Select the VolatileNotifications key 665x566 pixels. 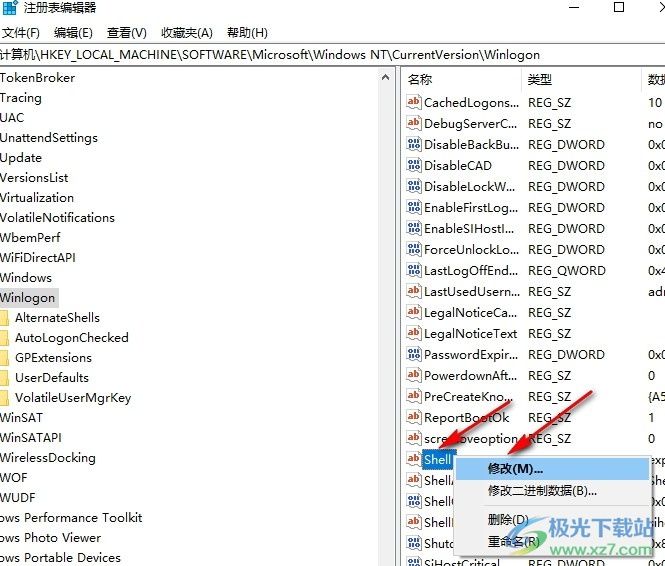[57, 217]
